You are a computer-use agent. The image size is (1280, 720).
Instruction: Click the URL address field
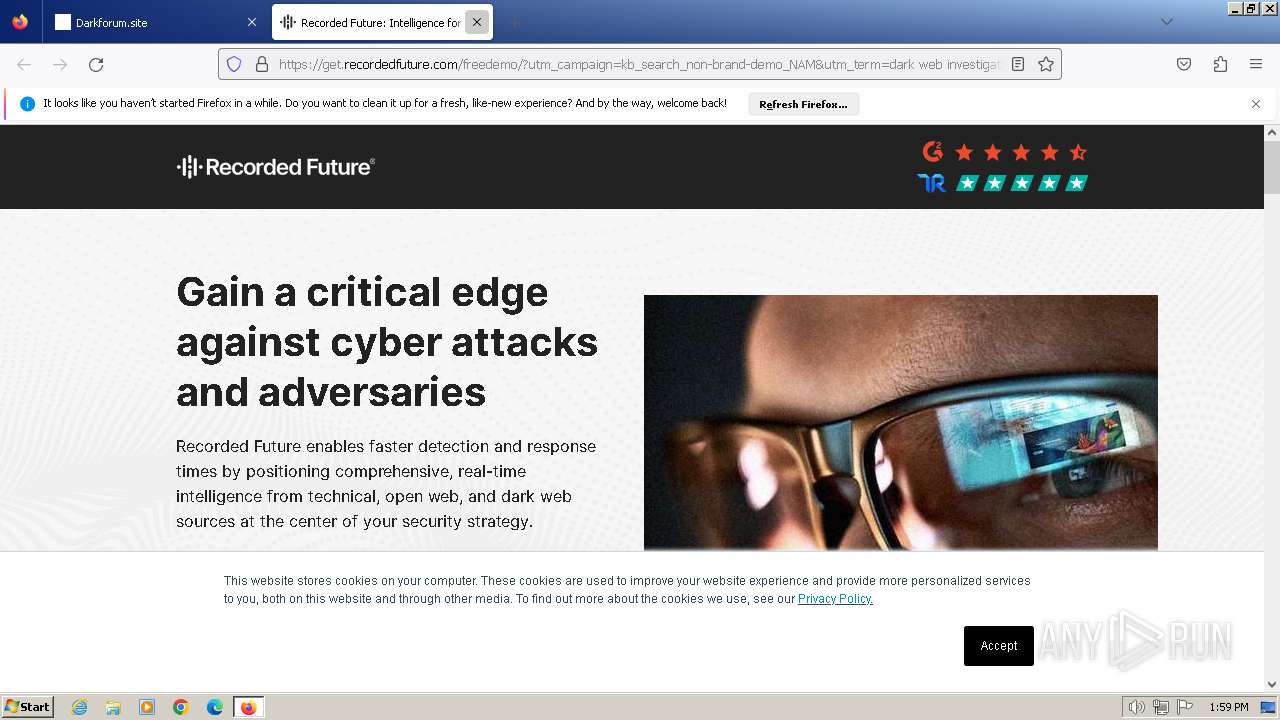tap(640, 64)
